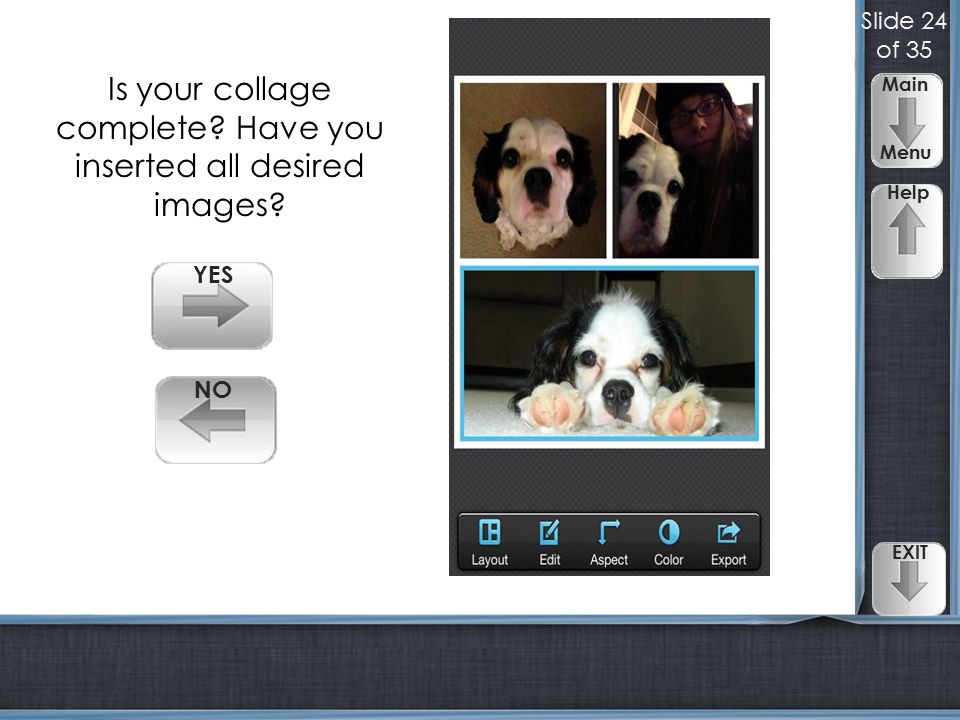This screenshot has width=960, height=720.
Task: Open the Help button
Action: (x=907, y=231)
